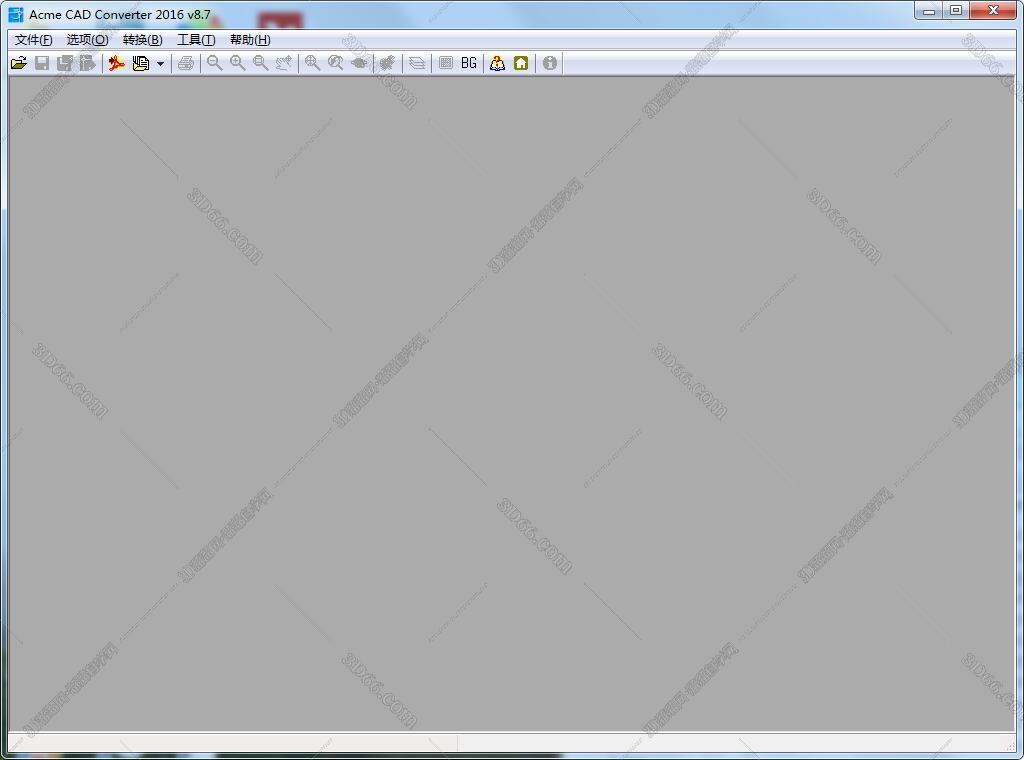Click the zoom out magnifier icon
Image resolution: width=1024 pixels, height=760 pixels.
(x=214, y=63)
